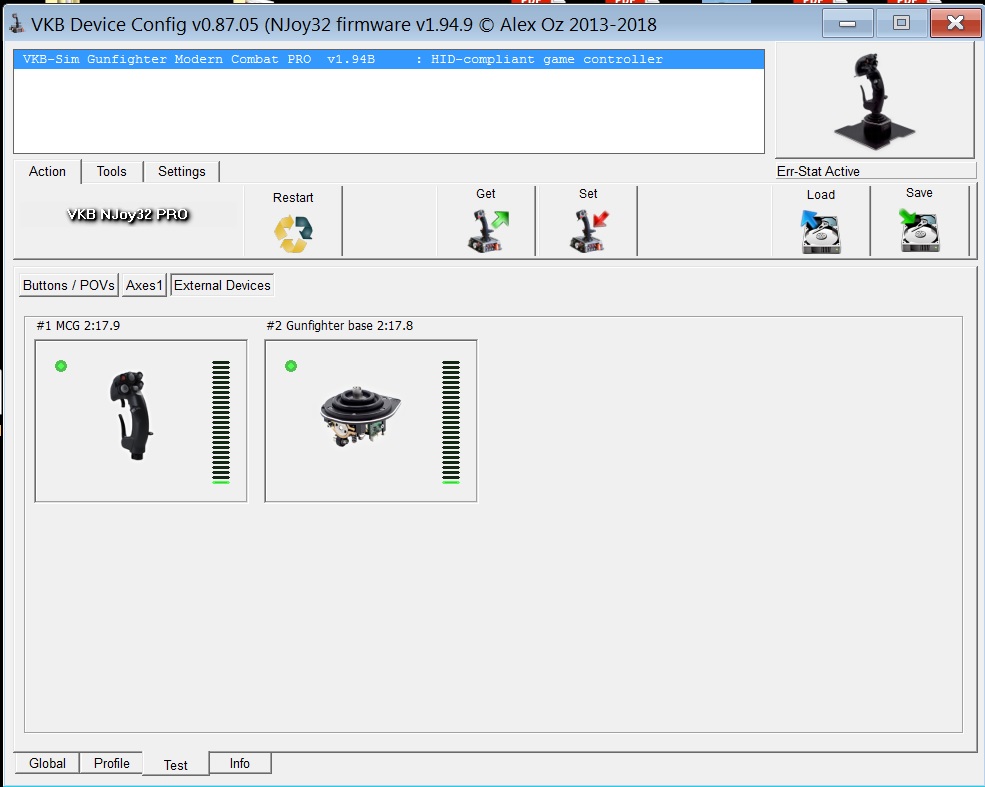The height and width of the screenshot is (787, 985).
Task: Click the green status LED of #2 Gunfighter base
Action: tap(291, 366)
